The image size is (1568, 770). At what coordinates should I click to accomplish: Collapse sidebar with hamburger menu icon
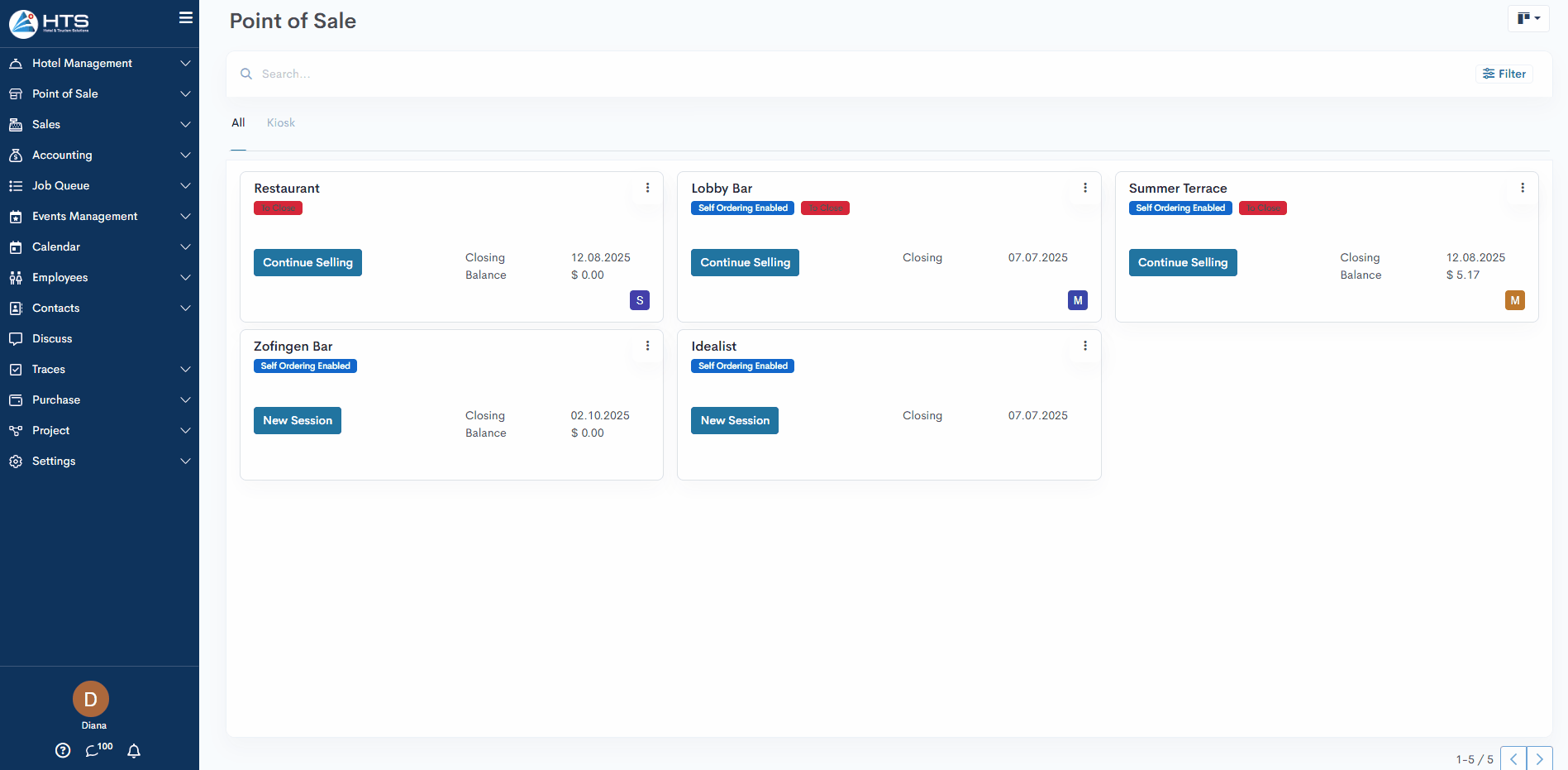(x=186, y=17)
